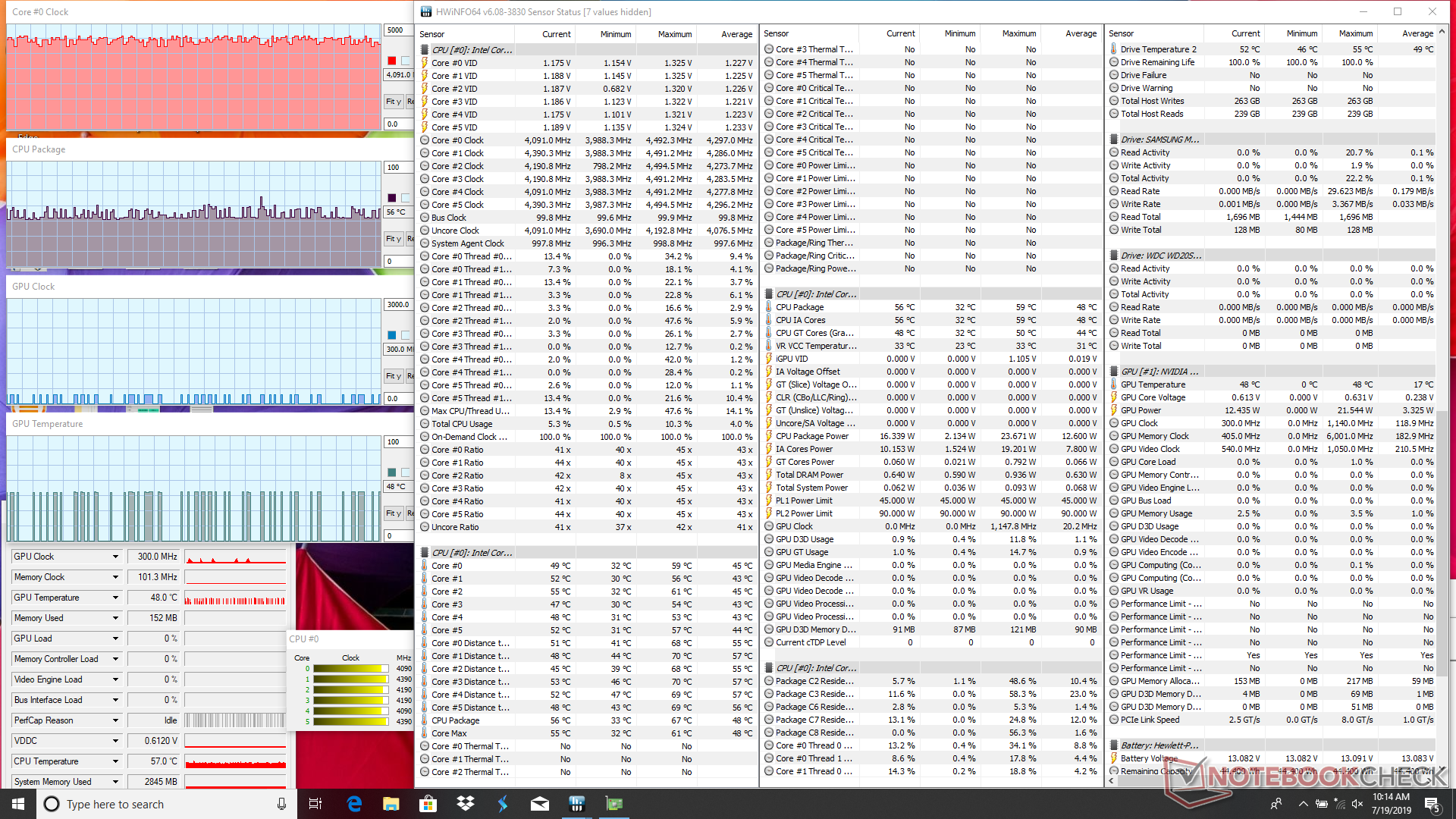1456x819 pixels.
Task: Open the Mail app icon
Action: tap(539, 804)
